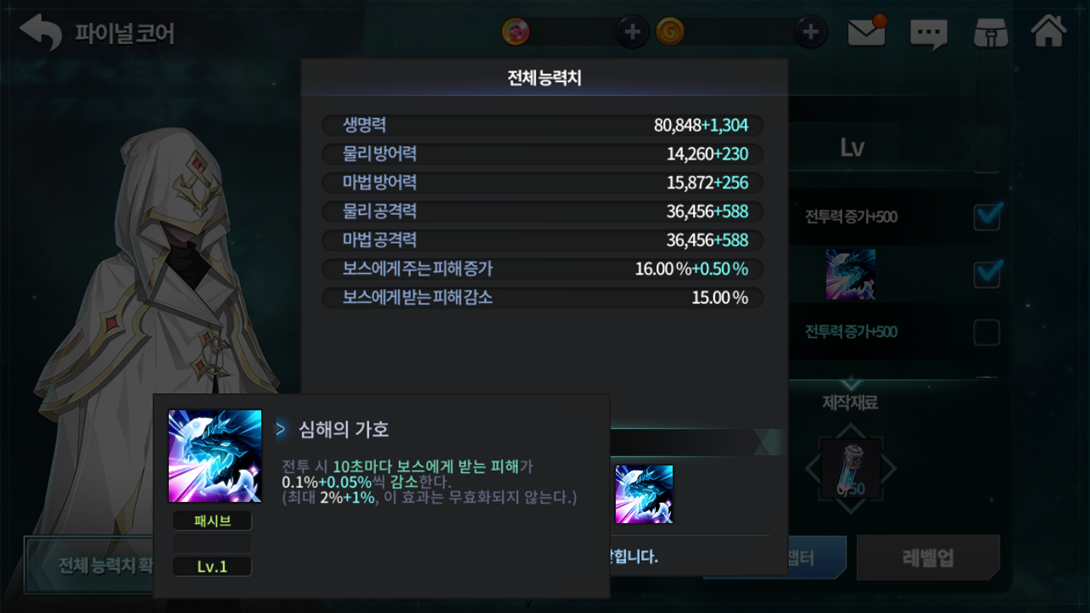1090x613 pixels.
Task: Toggle the checkbox beside the dragon skill icon
Action: click(x=987, y=273)
